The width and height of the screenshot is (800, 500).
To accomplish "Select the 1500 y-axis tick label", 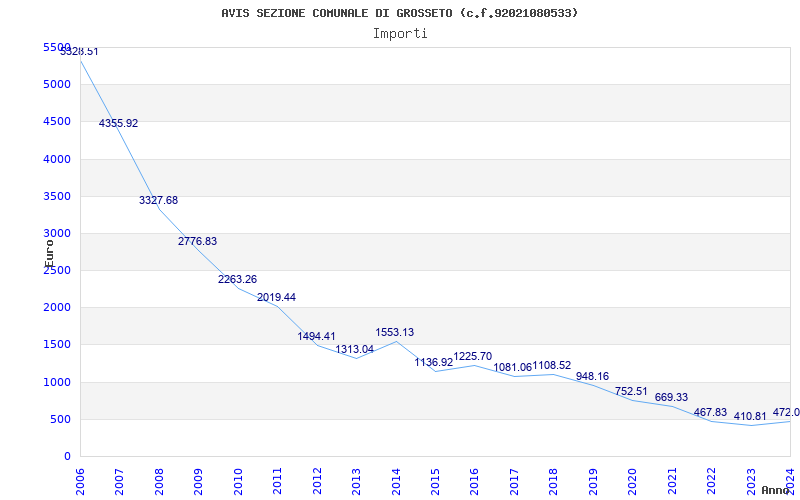I will (x=57, y=344).
